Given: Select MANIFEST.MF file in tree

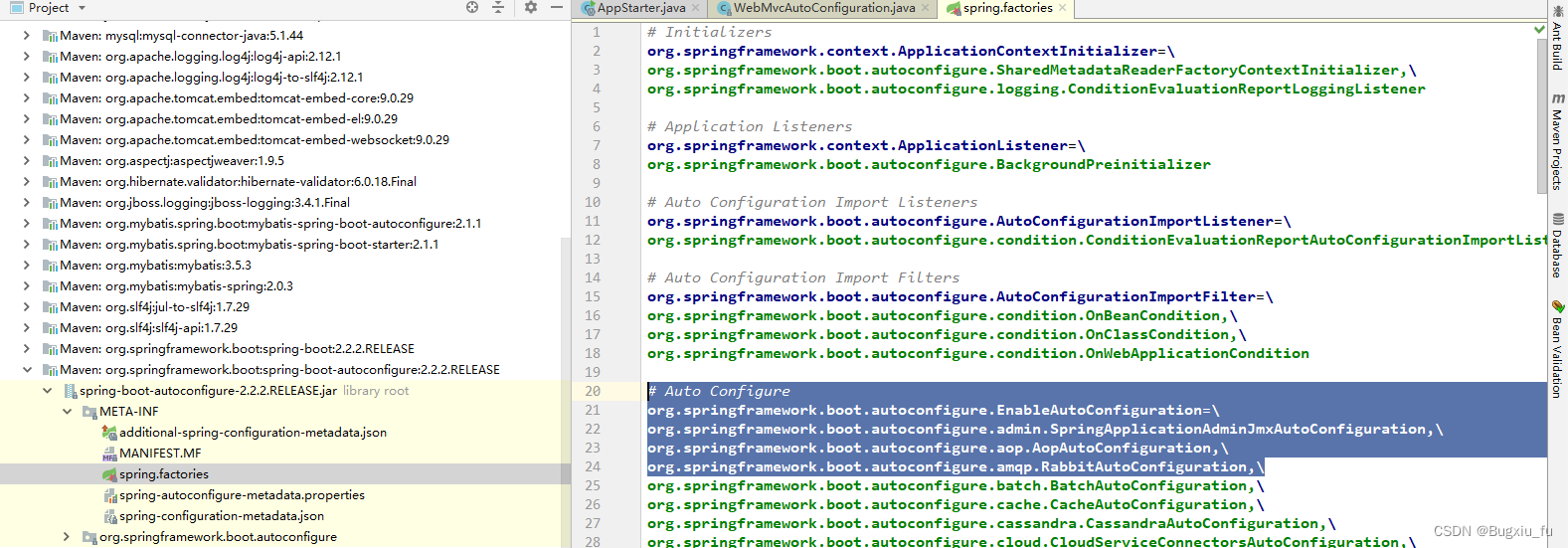Looking at the screenshot, I should pyautogui.click(x=160, y=453).
